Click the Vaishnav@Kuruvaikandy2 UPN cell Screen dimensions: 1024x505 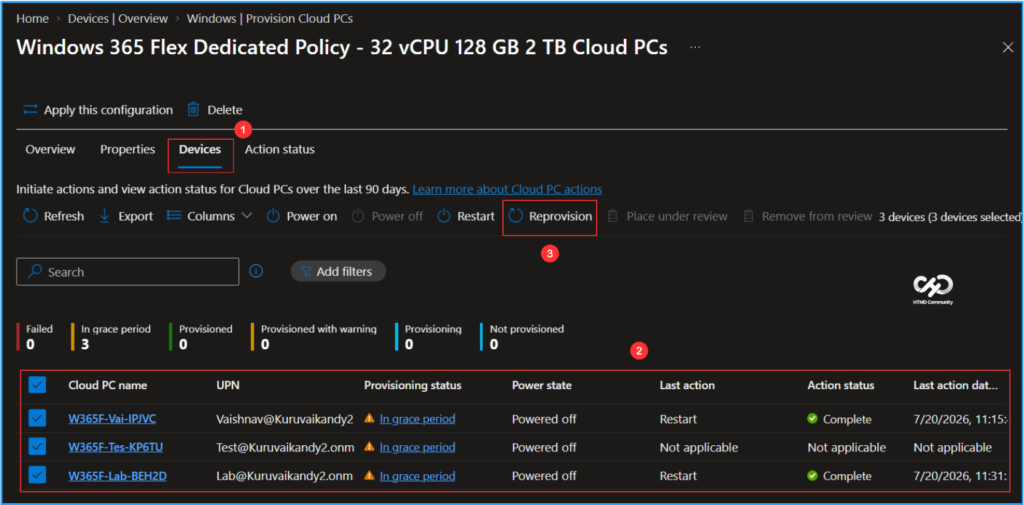[x=285, y=419]
